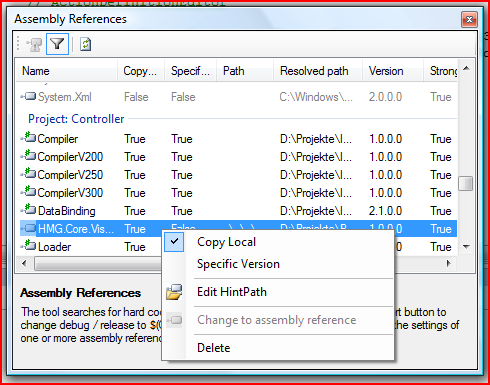The width and height of the screenshot is (490, 385).
Task: Click the convert reference toolbar icon
Action: tap(34, 44)
